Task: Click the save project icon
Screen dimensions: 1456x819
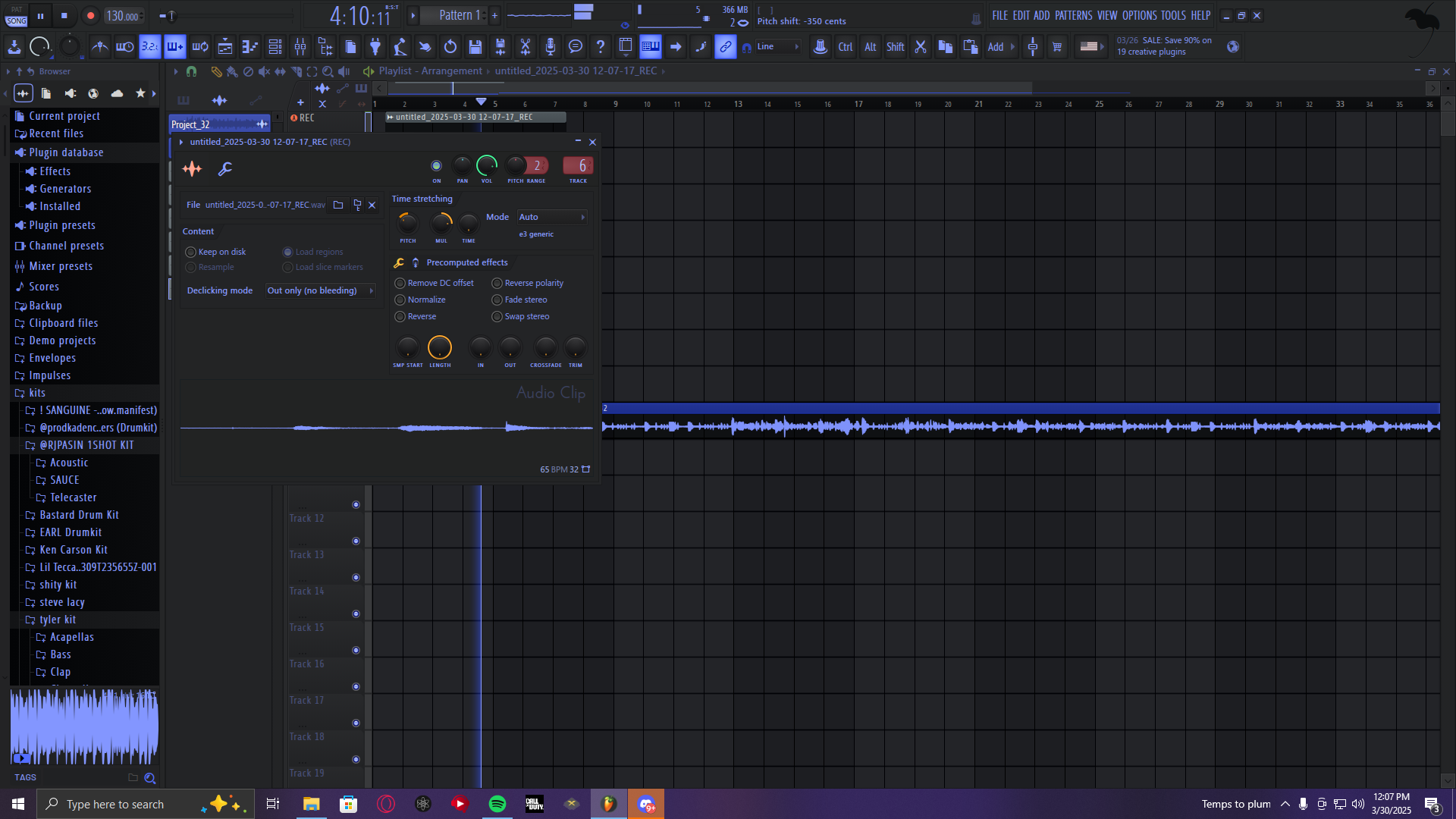Action: (x=475, y=47)
